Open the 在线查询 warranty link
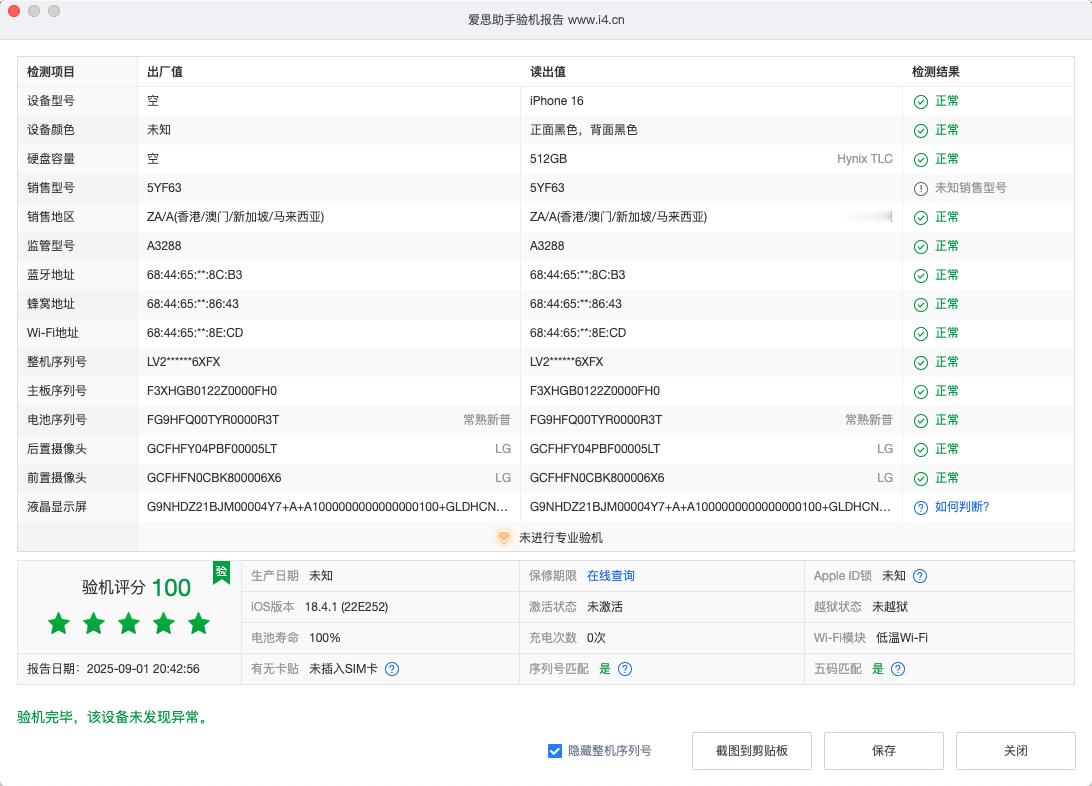This screenshot has height=786, width=1092. tap(611, 576)
